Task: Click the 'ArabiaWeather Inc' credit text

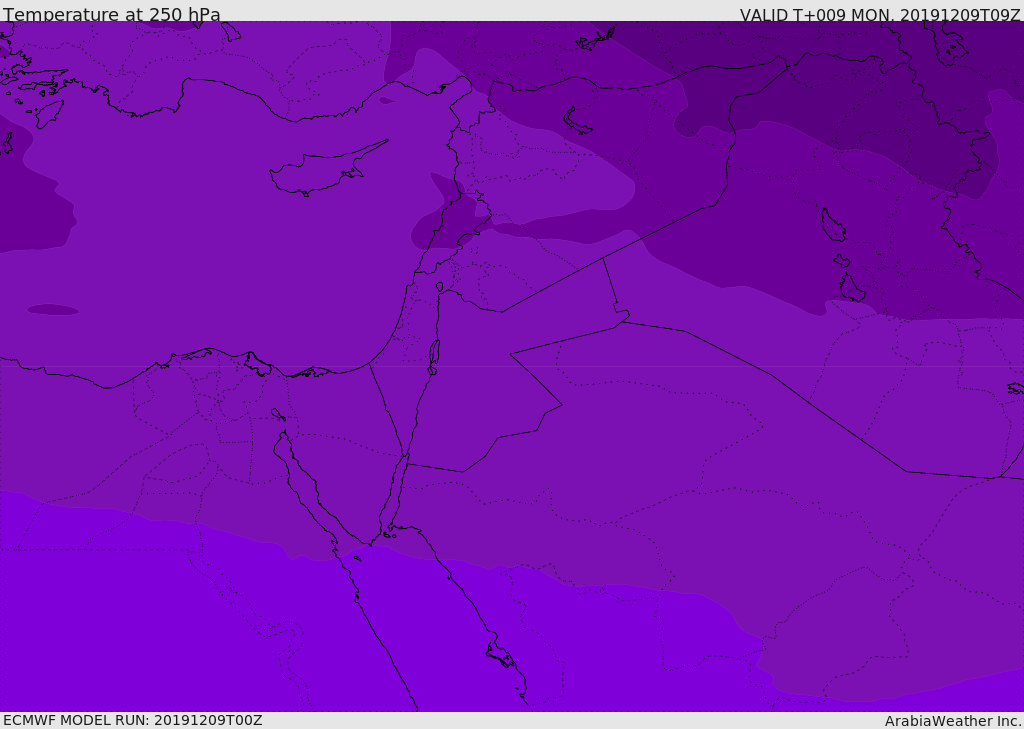Action: 953,721
